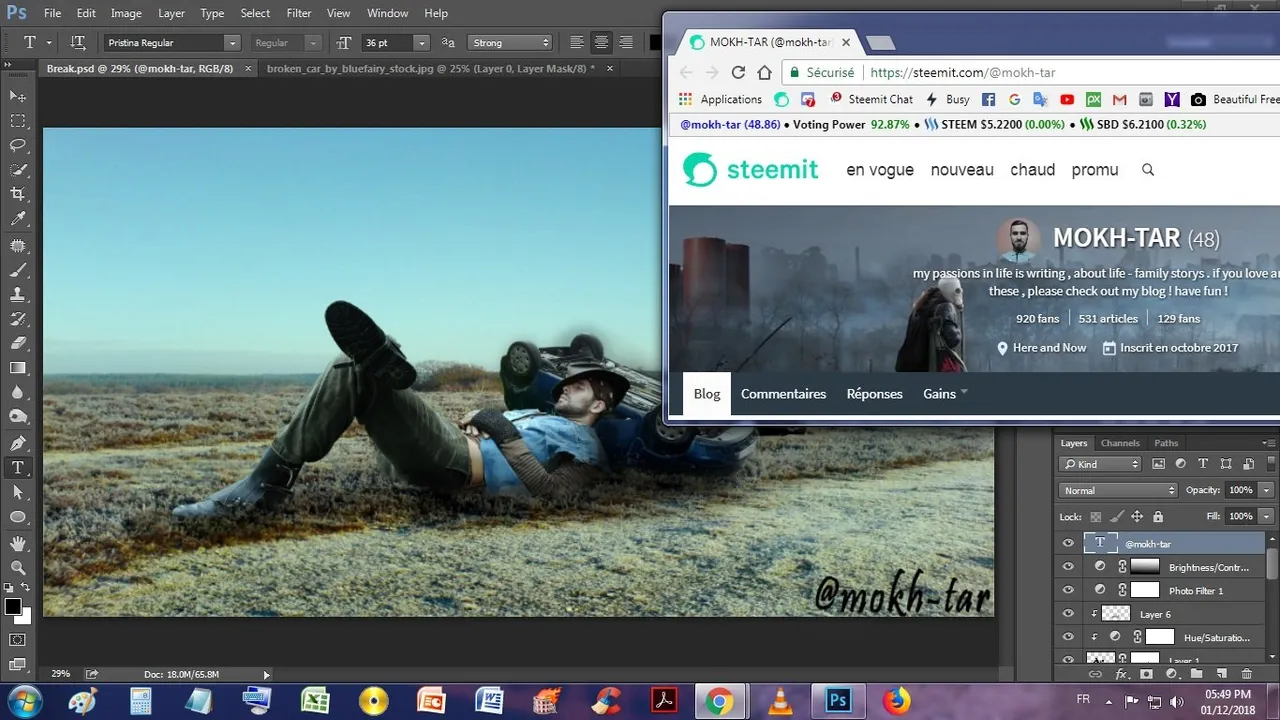The width and height of the screenshot is (1280, 720).
Task: Open Réponses tab on Steemit
Action: point(874,394)
